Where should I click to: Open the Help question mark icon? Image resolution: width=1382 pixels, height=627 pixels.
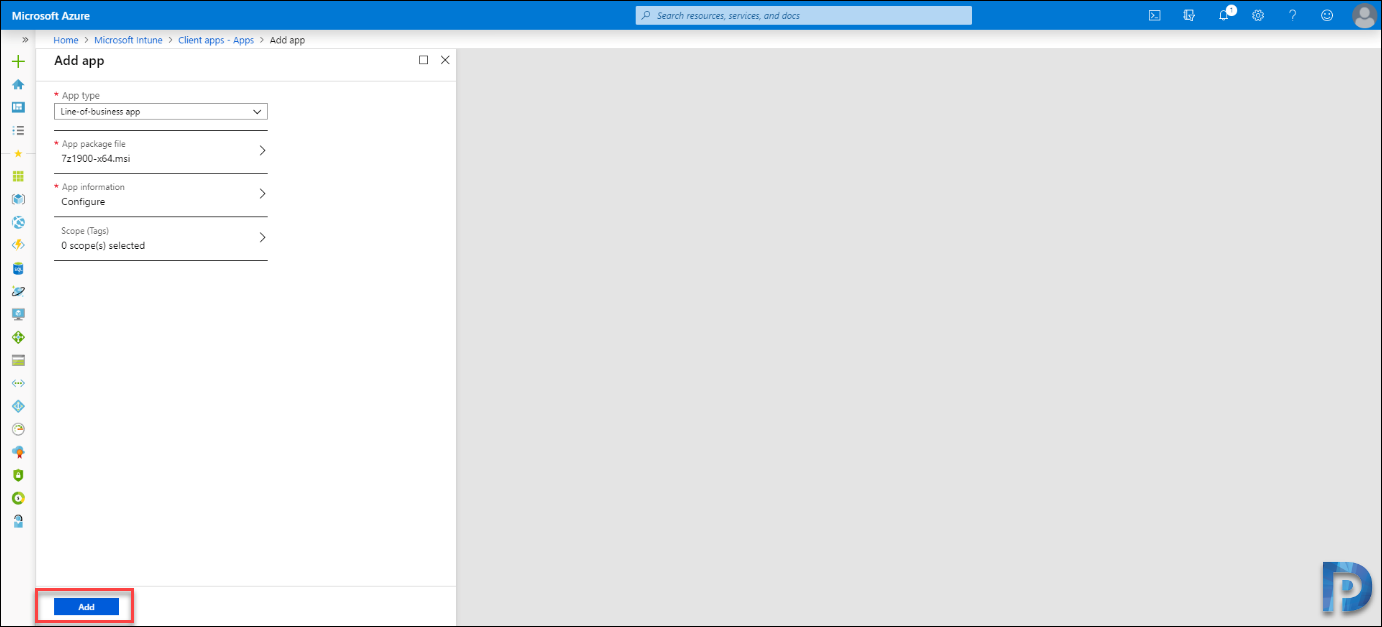click(1293, 15)
